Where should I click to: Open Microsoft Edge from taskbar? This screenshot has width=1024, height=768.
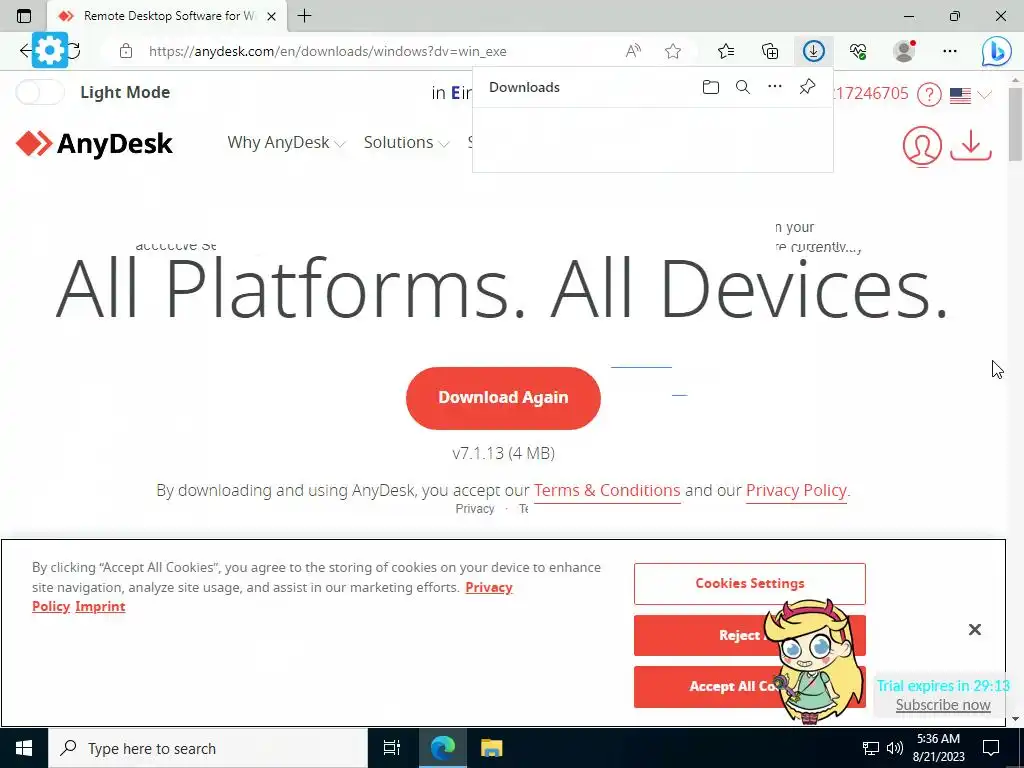click(x=443, y=748)
